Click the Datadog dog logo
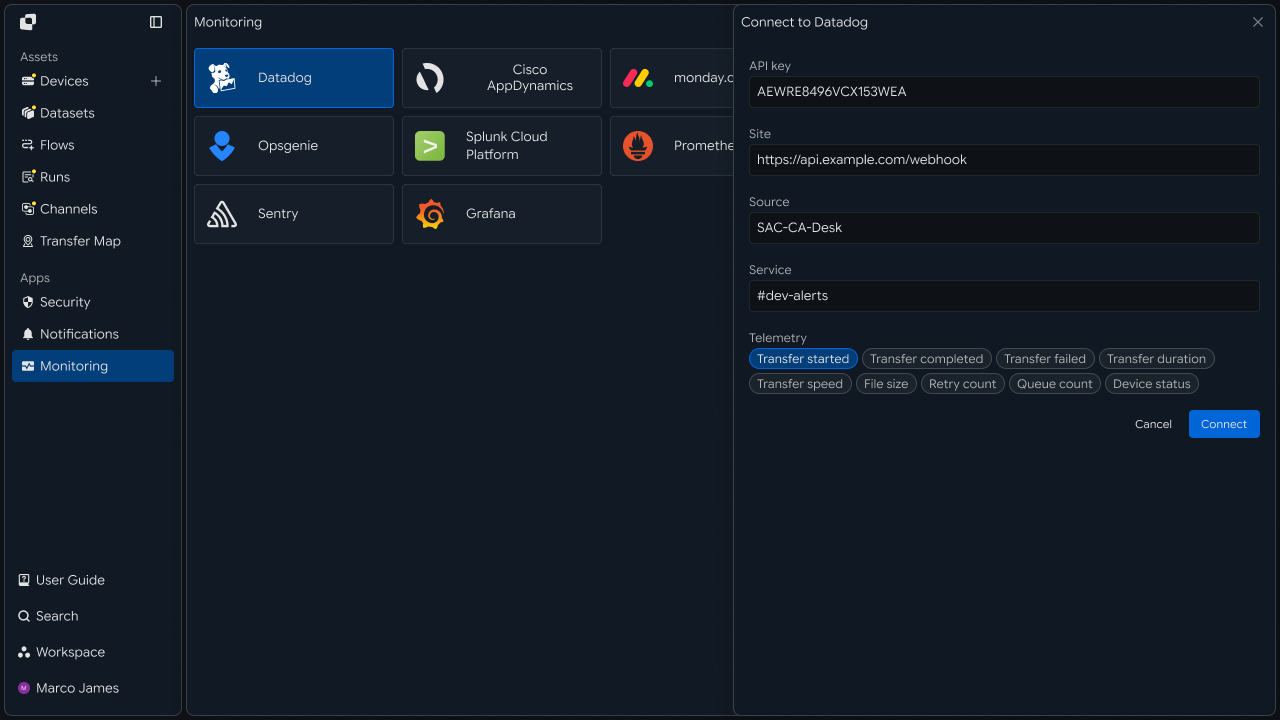 click(222, 78)
